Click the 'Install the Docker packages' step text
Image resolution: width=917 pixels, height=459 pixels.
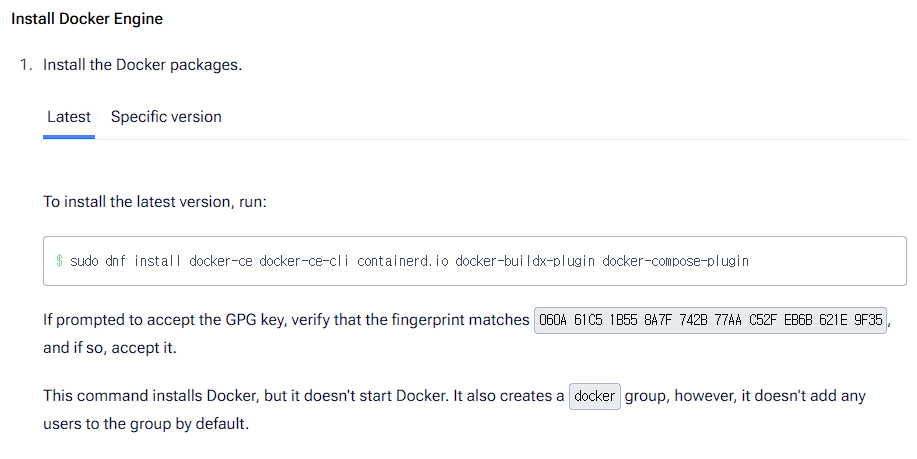click(x=142, y=66)
